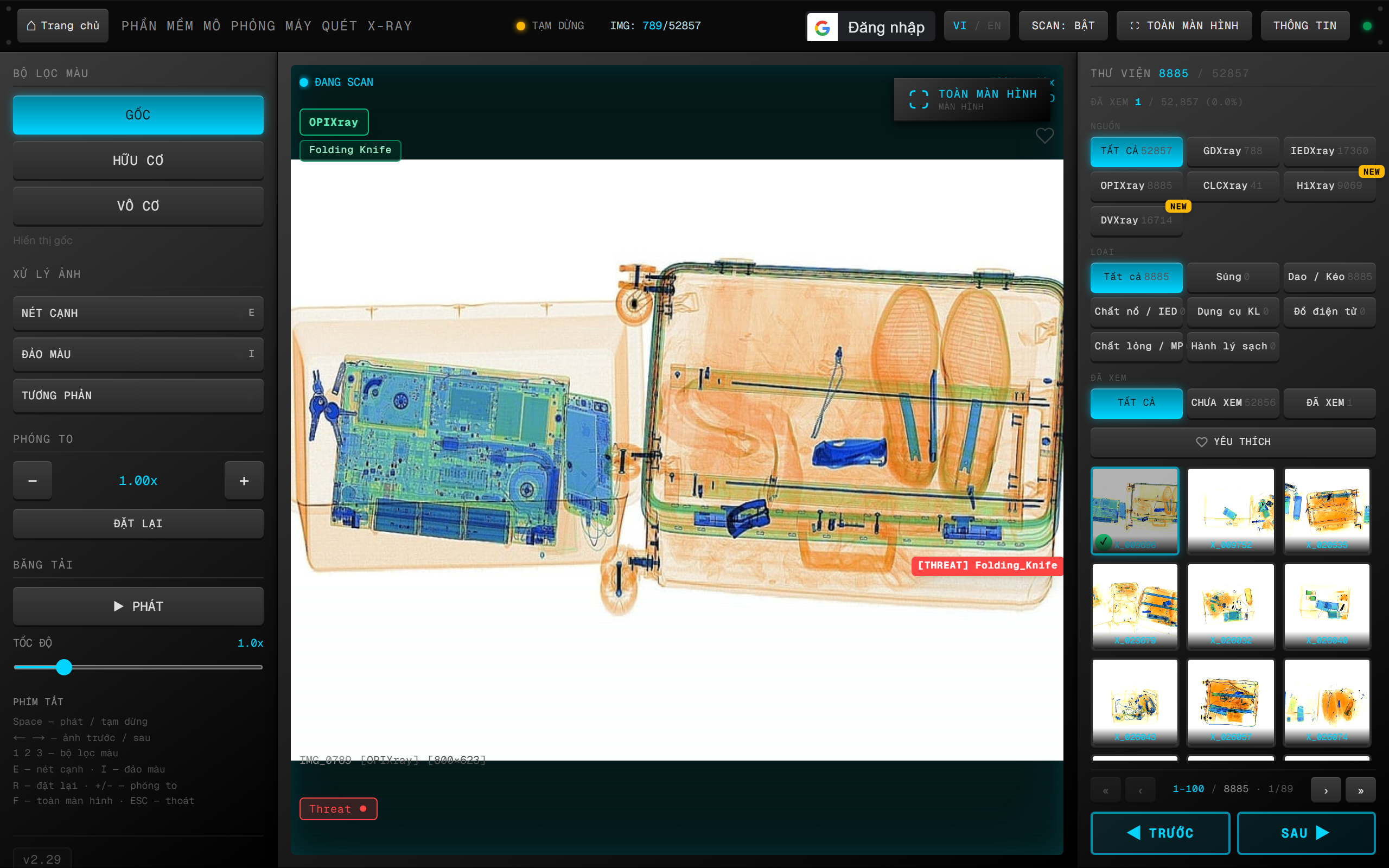The width and height of the screenshot is (1389, 868).
Task: Filter source by OPIXray
Action: point(1137,186)
